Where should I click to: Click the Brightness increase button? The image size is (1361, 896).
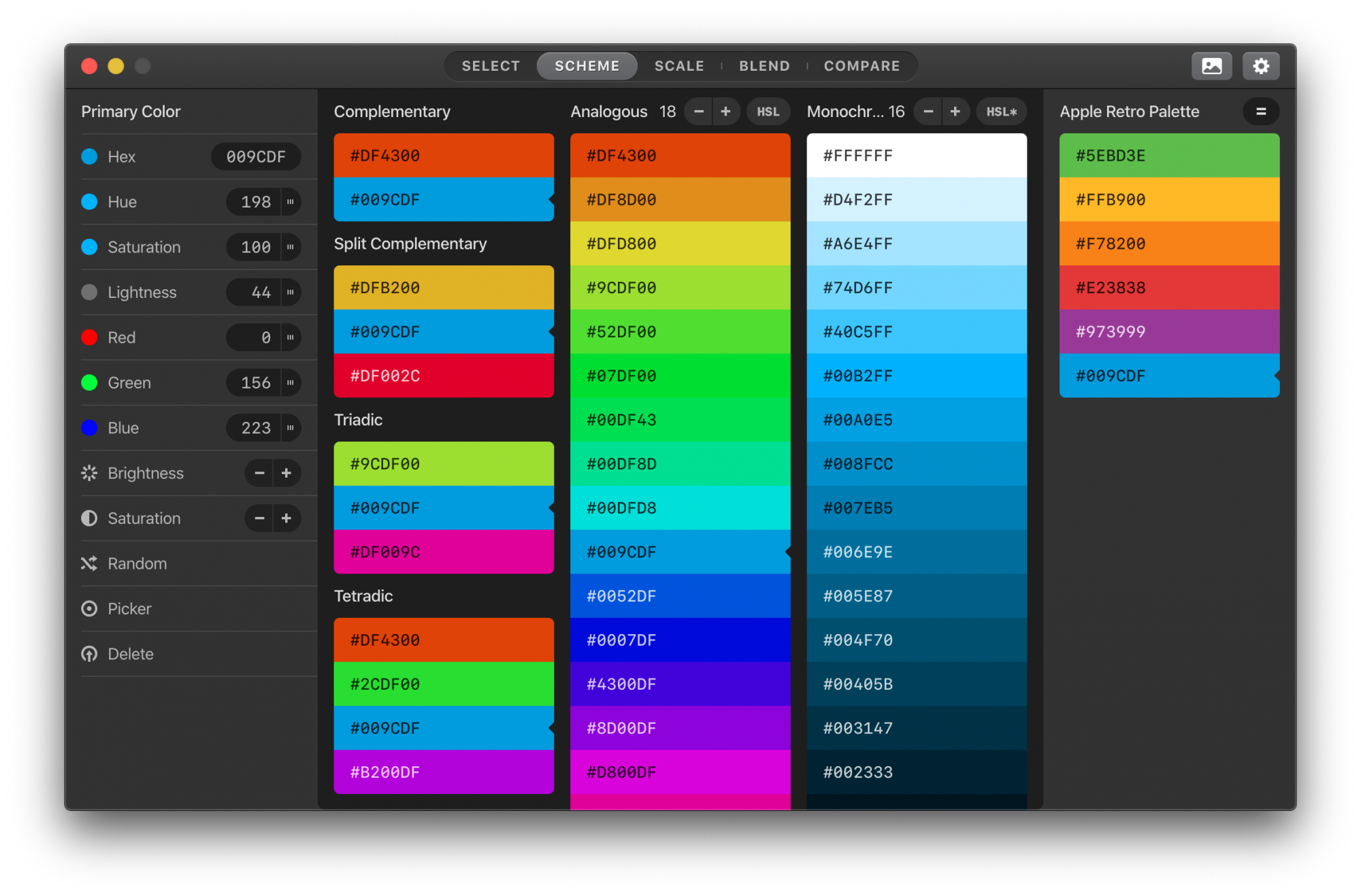286,472
